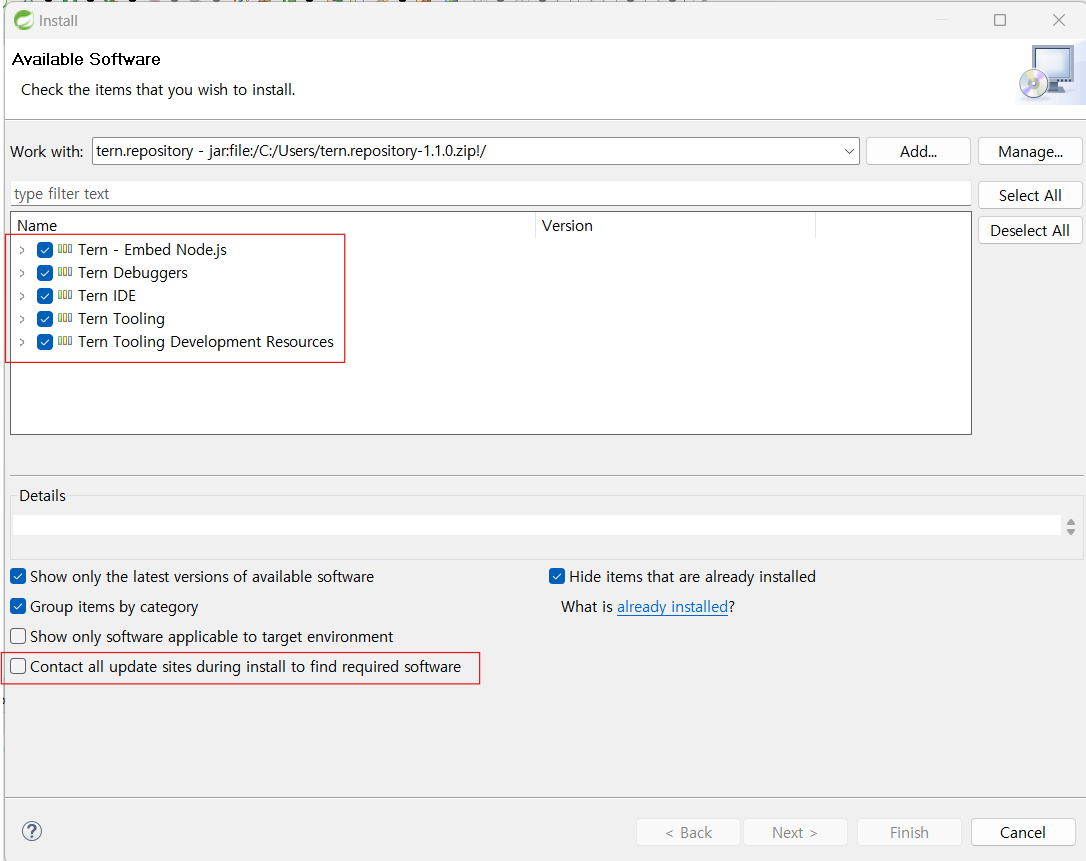Click category icon beside Tern Tooling Development Resources

65,341
